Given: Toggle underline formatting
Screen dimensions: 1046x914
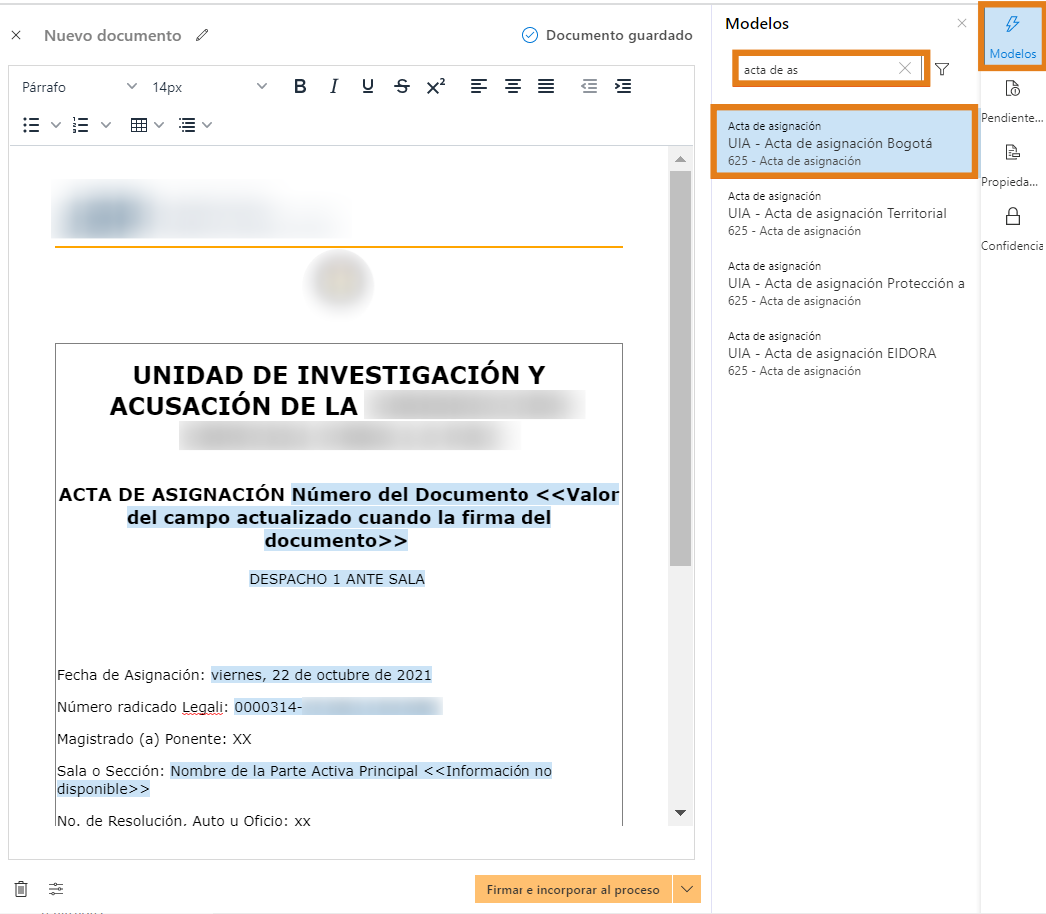Looking at the screenshot, I should click(367, 86).
